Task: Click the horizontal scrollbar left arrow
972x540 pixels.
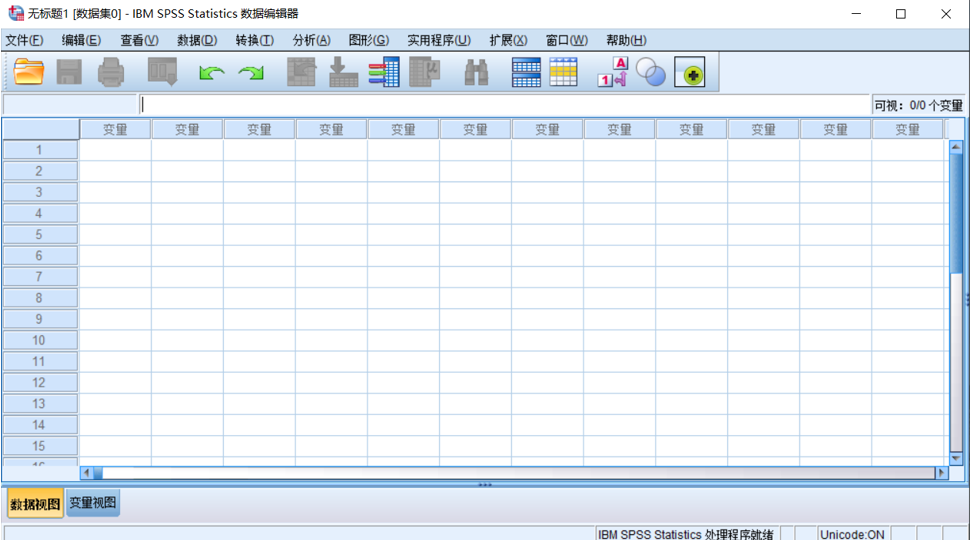Action: pyautogui.click(x=86, y=473)
